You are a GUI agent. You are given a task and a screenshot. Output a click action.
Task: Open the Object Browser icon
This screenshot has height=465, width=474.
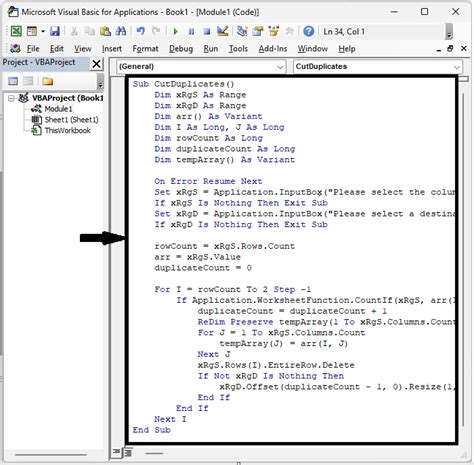point(274,31)
